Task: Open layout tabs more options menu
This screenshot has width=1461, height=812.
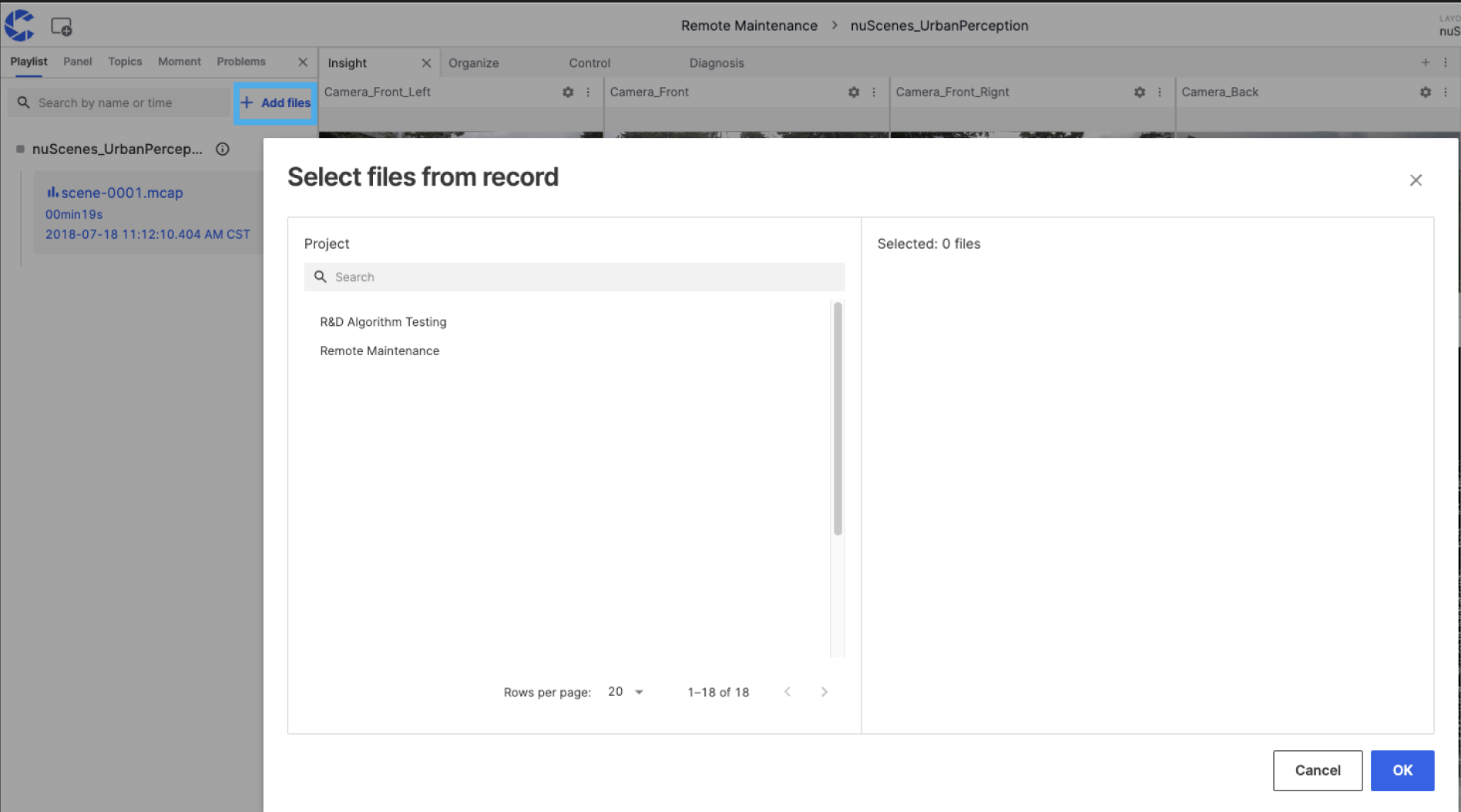Action: point(1446,62)
